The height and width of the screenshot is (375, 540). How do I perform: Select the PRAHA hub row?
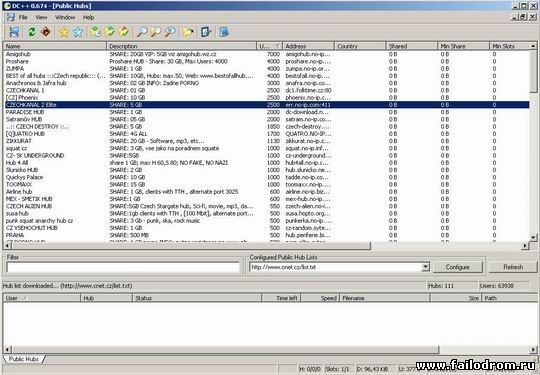[266, 235]
